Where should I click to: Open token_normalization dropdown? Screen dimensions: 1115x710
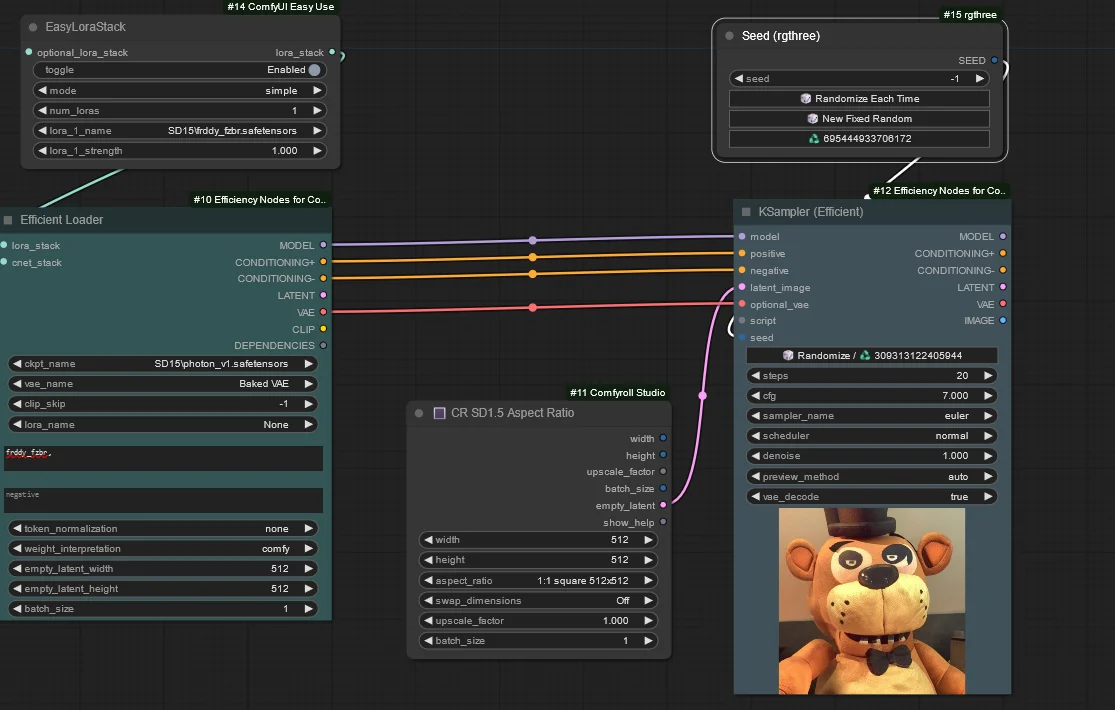pos(162,529)
